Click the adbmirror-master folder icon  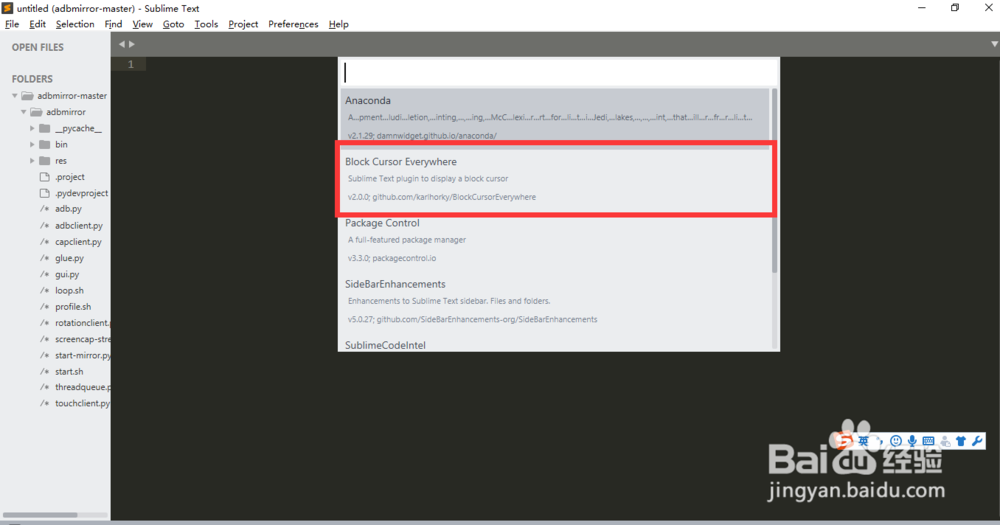[x=27, y=96]
